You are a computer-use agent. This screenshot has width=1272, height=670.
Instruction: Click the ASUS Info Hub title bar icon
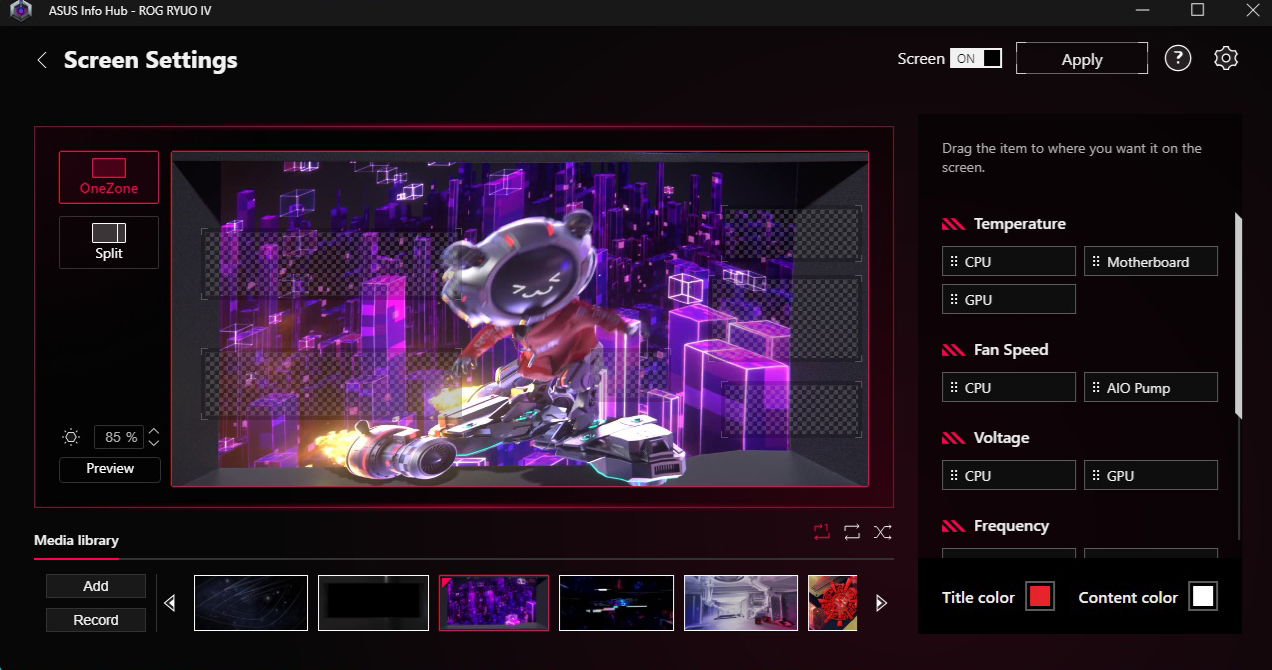tap(21, 11)
